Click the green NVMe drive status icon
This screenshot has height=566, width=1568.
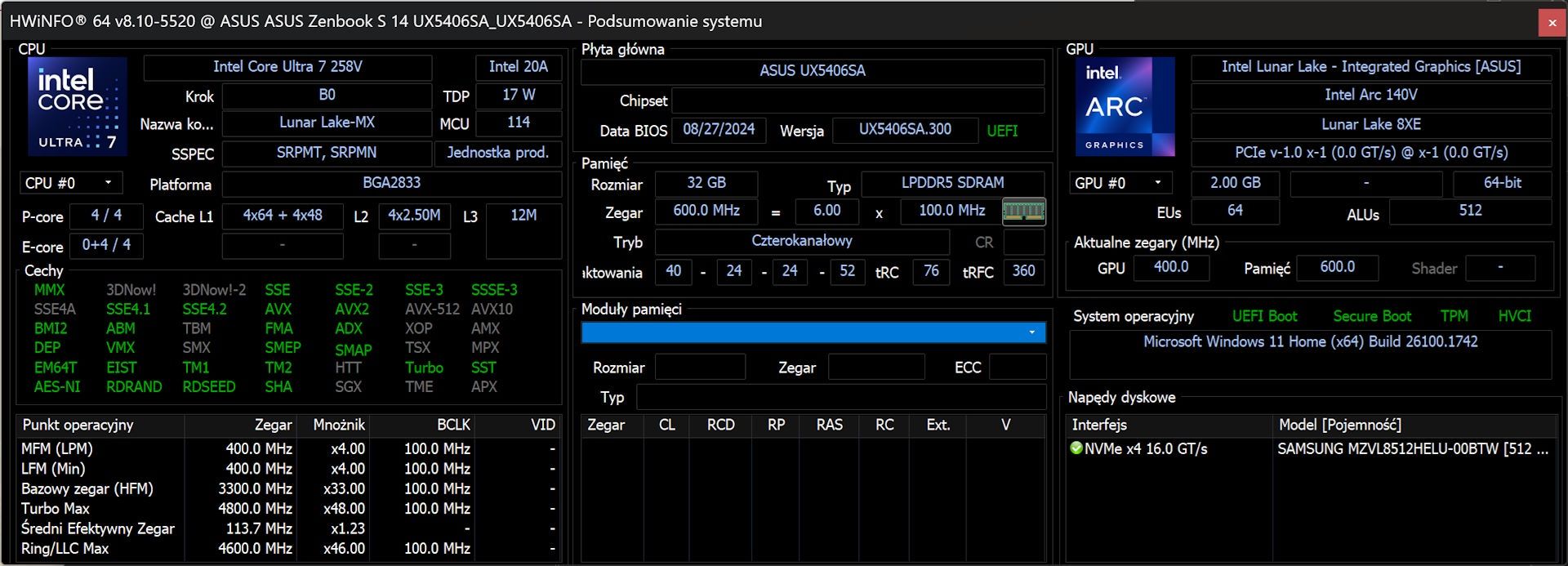tap(1076, 448)
